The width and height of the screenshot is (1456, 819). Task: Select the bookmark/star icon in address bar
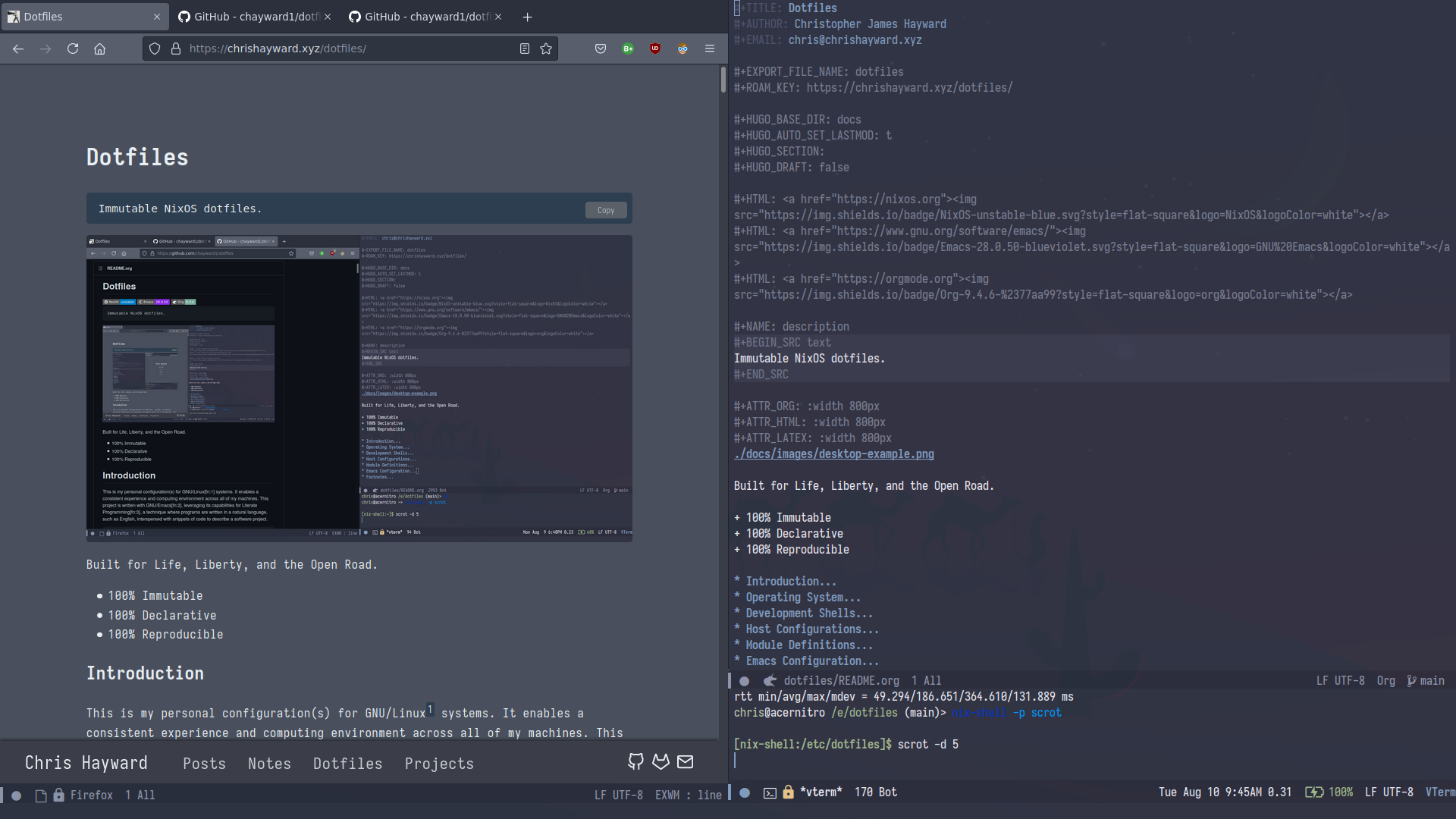pos(546,48)
